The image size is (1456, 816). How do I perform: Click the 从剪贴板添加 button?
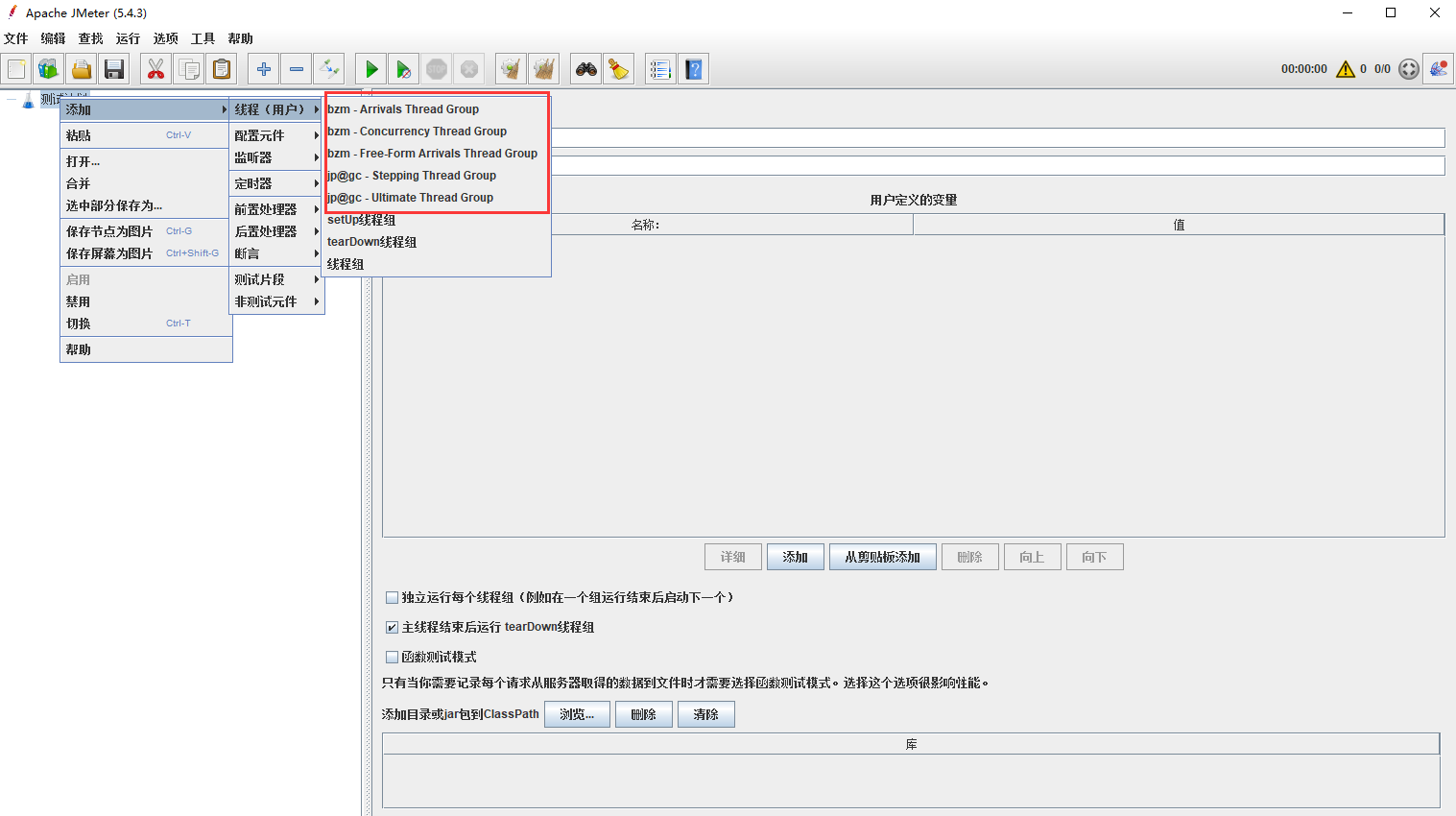tap(882, 557)
